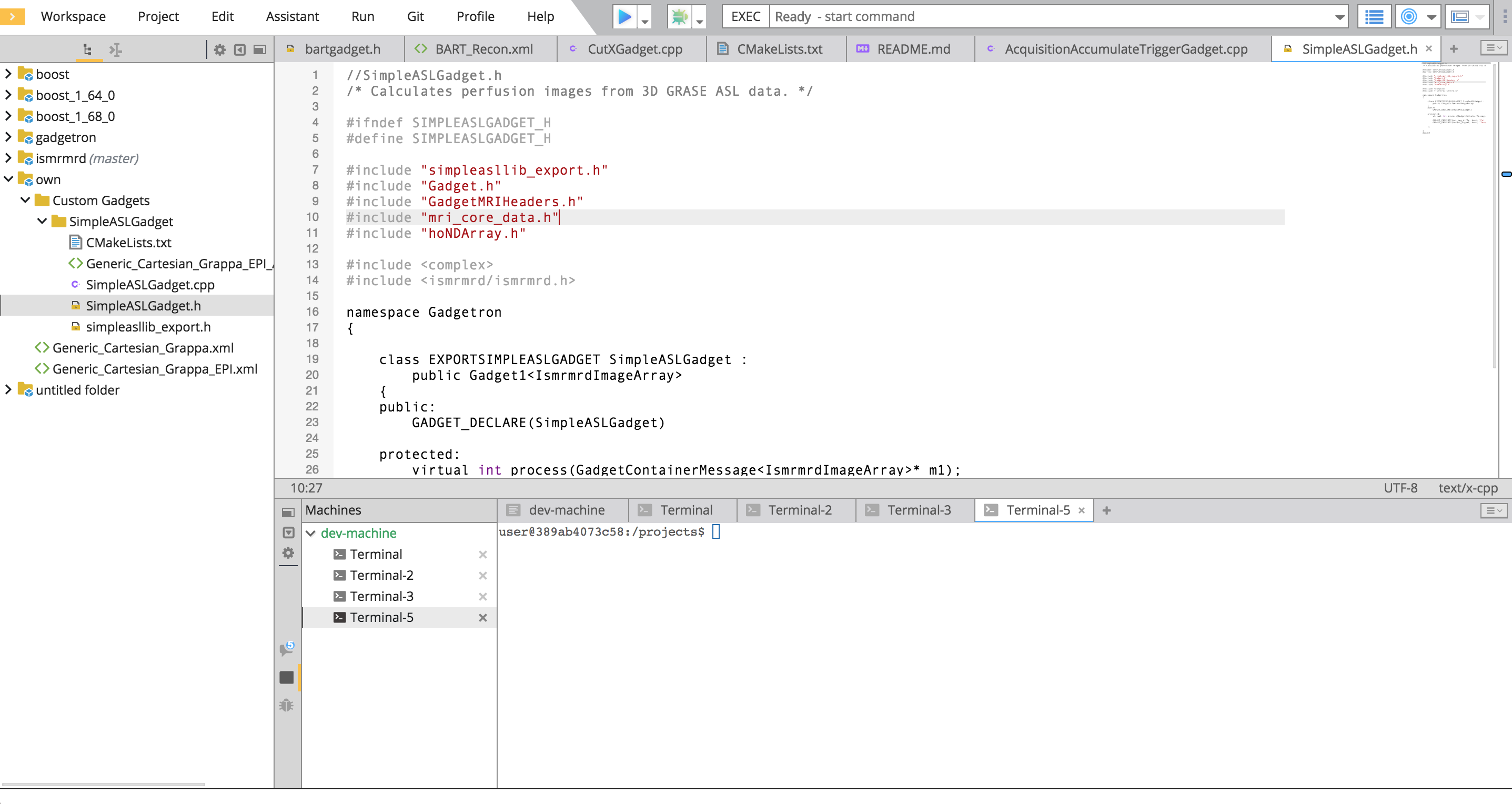Open the events chat bubble icon

point(286,648)
